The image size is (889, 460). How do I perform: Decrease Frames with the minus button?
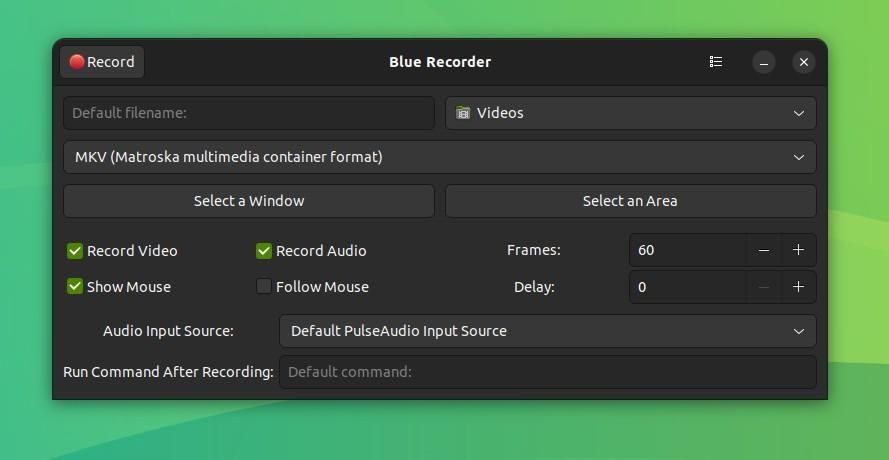(x=764, y=250)
